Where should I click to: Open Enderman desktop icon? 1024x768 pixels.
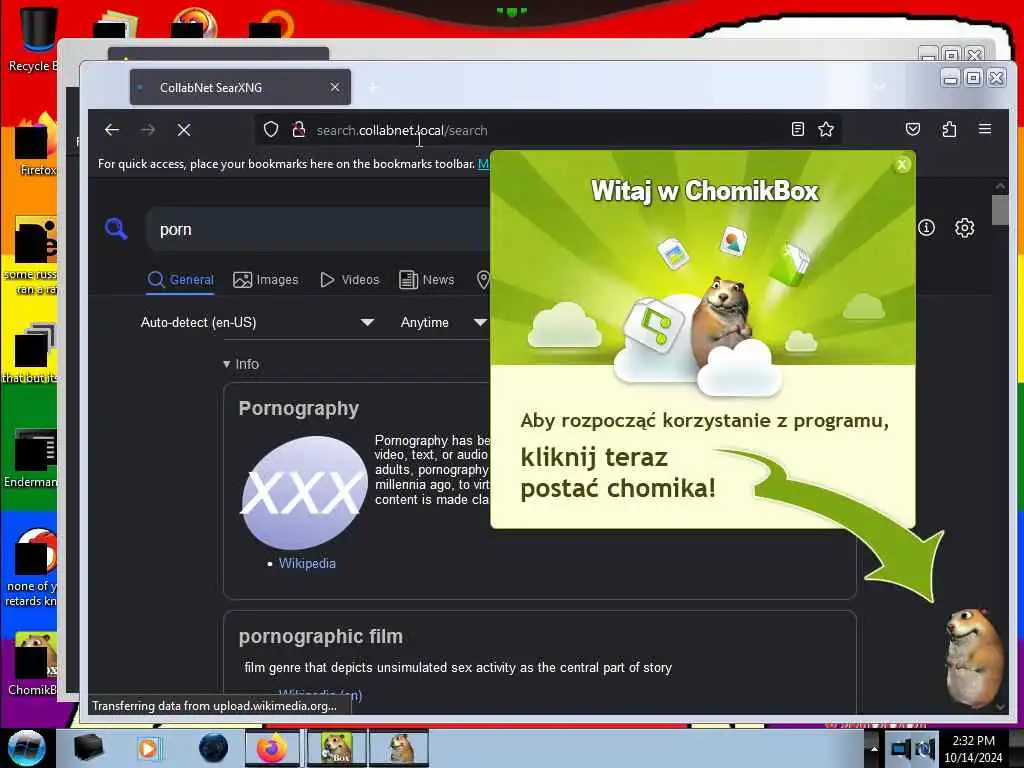[31, 458]
